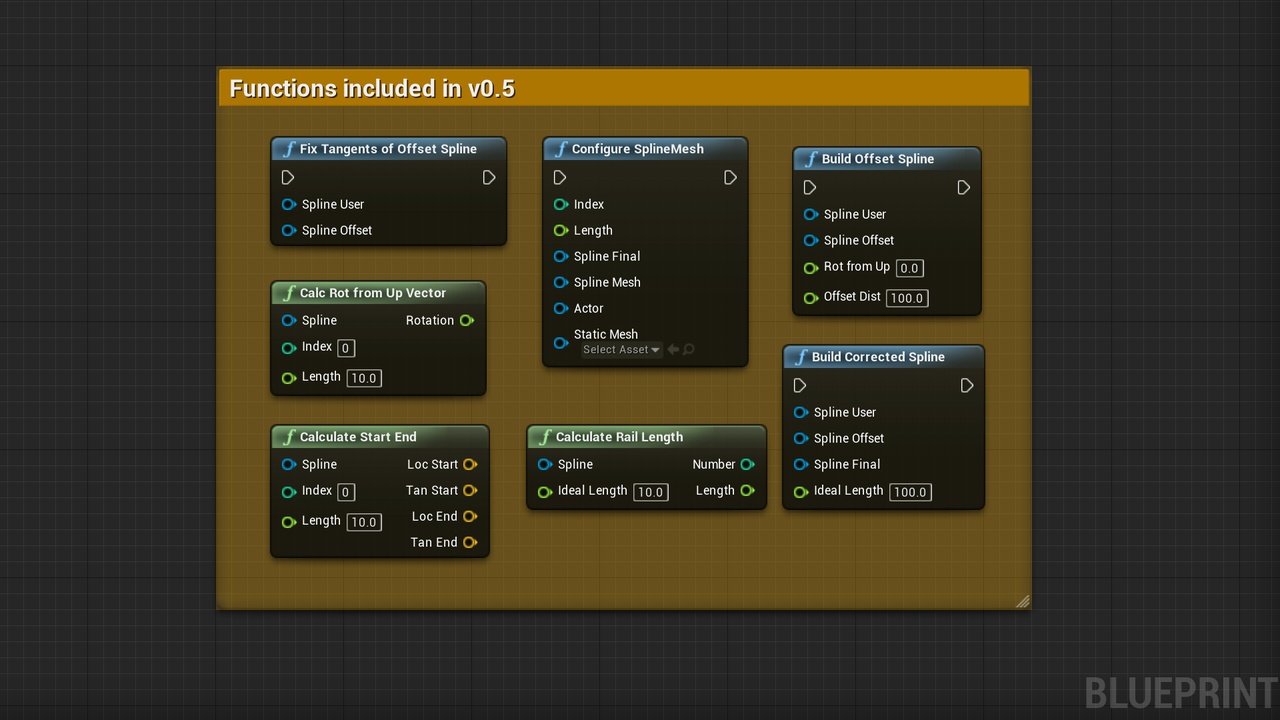The width and height of the screenshot is (1280, 720).
Task: Click Length value field on Calculate Start End
Action: (x=364, y=522)
